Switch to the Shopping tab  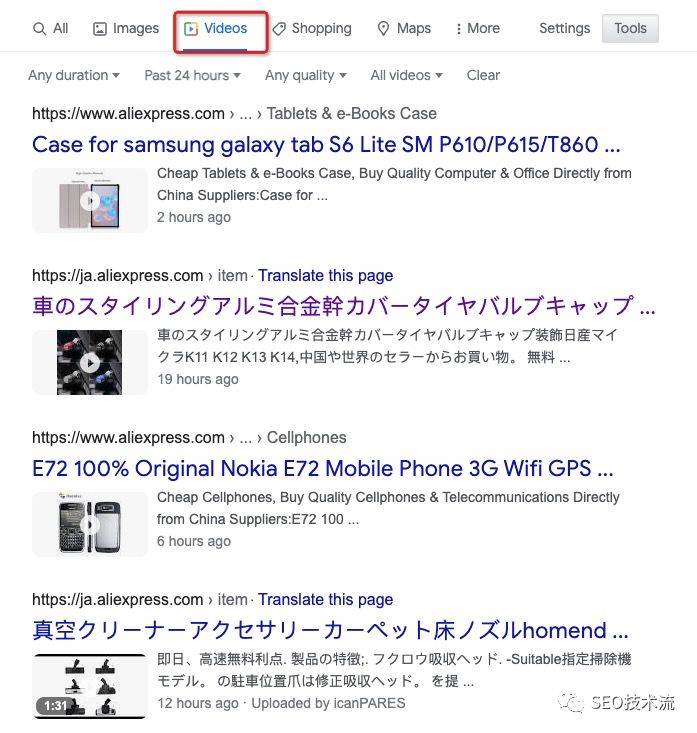[312, 29]
